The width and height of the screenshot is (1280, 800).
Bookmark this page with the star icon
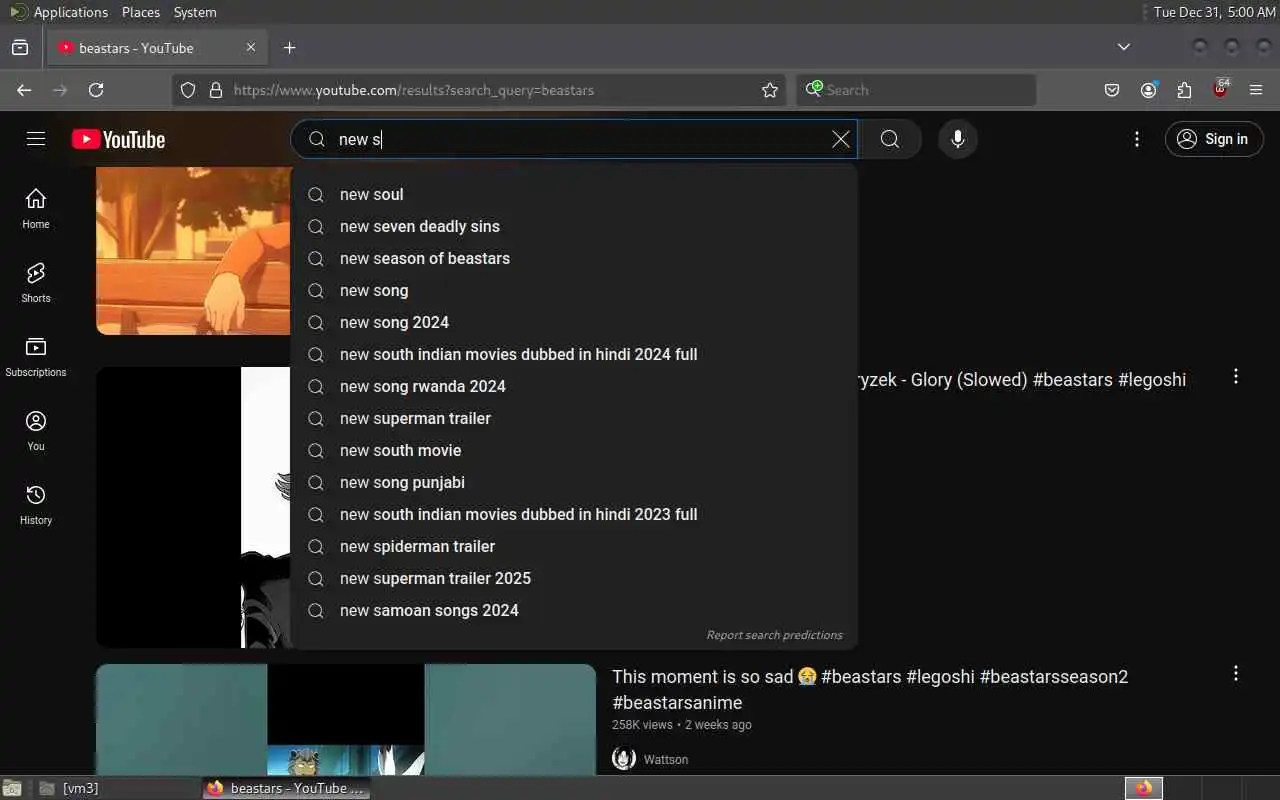pos(770,90)
